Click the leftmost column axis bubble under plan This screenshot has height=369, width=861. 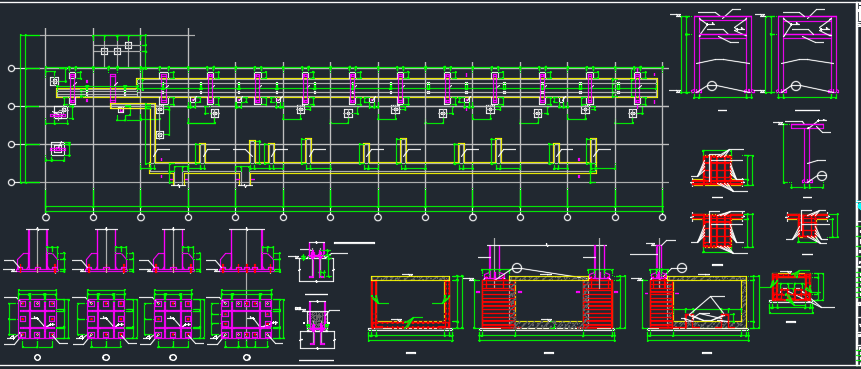point(46,217)
